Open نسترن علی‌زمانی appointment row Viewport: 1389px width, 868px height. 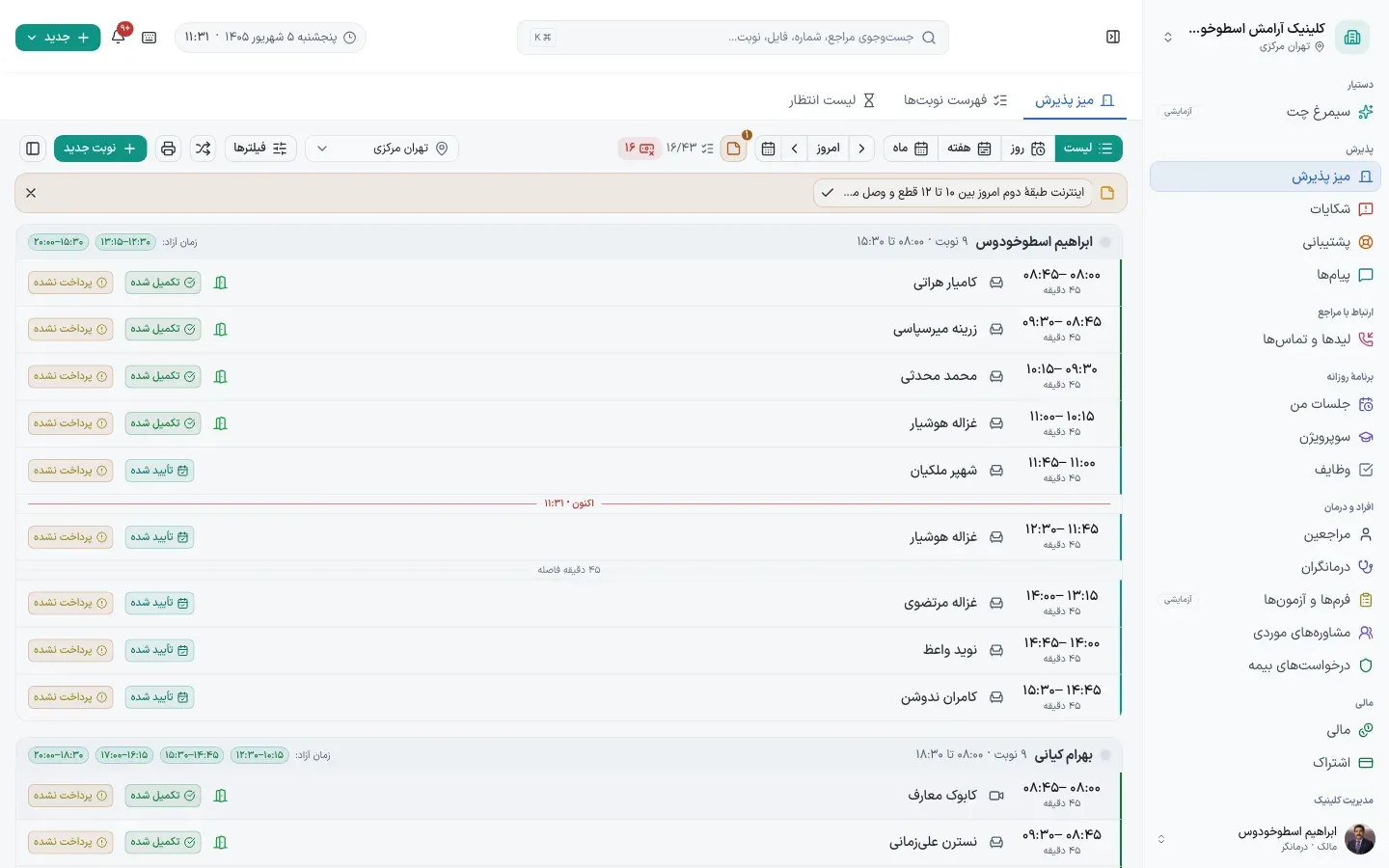(569, 842)
